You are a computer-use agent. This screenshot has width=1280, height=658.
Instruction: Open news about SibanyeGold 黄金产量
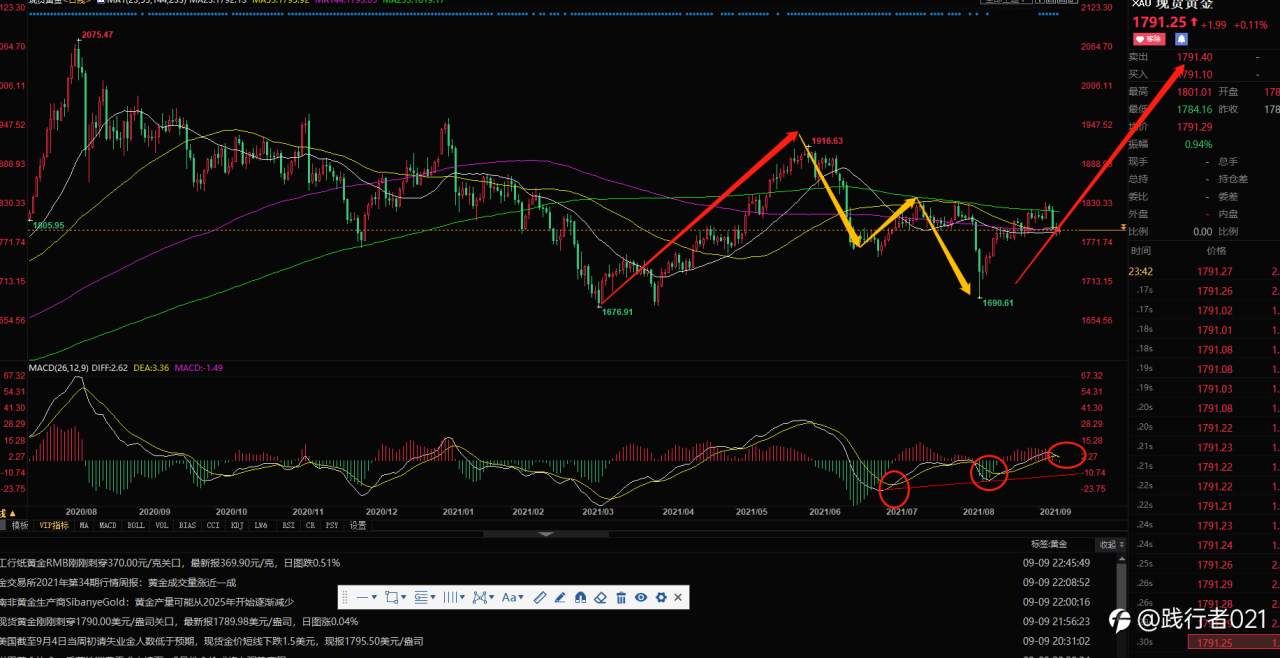[147, 601]
